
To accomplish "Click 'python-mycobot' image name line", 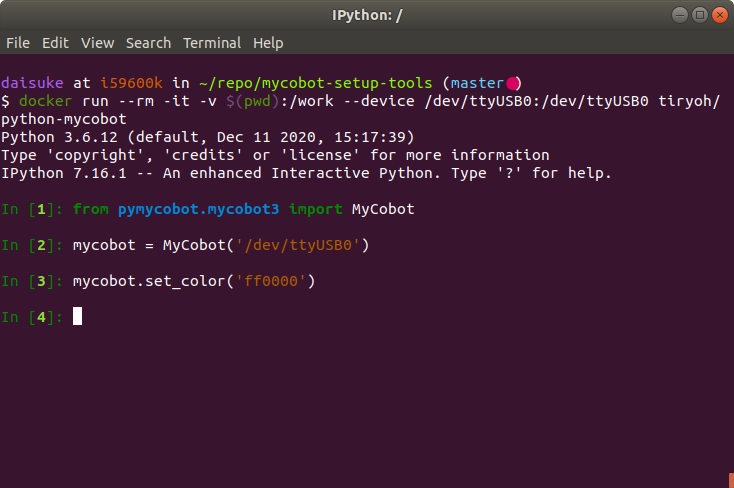I will coord(64,119).
